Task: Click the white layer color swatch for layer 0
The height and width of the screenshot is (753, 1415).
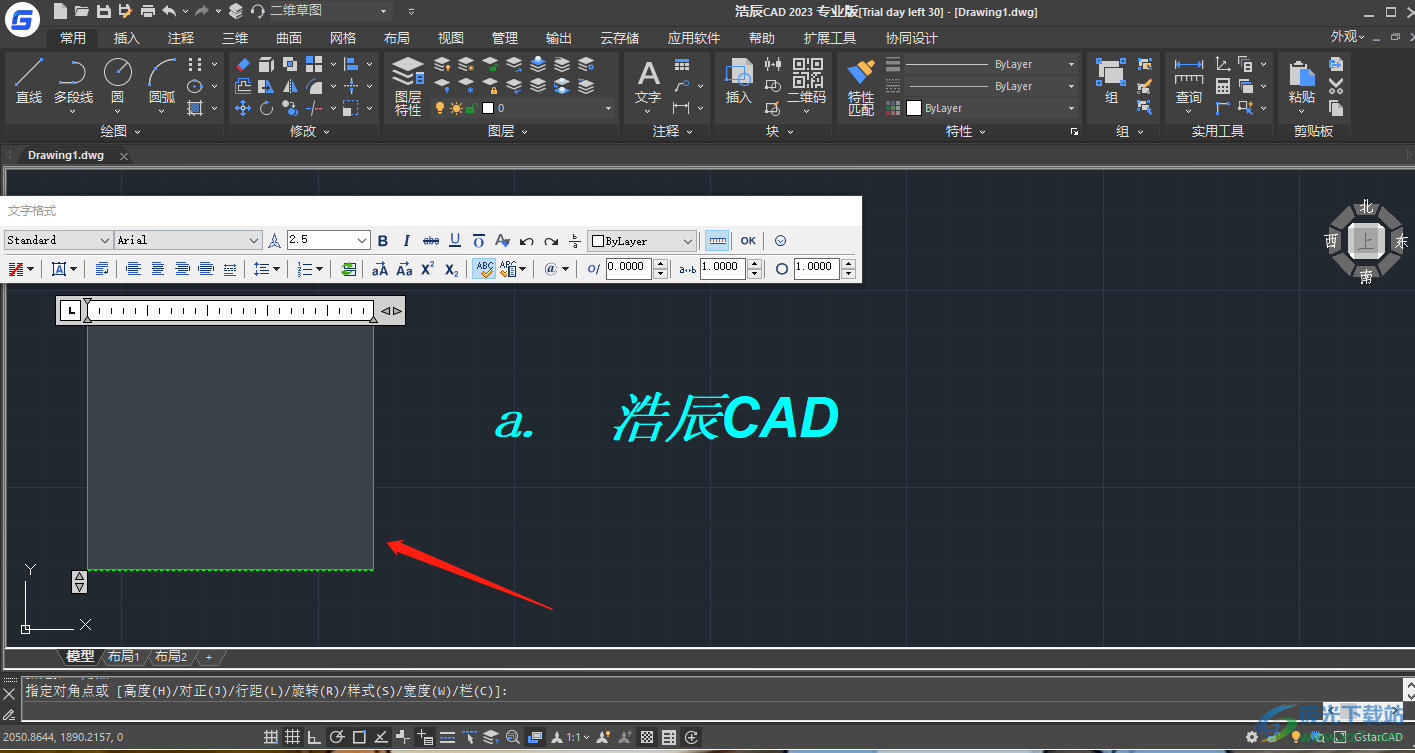Action: tap(488, 108)
